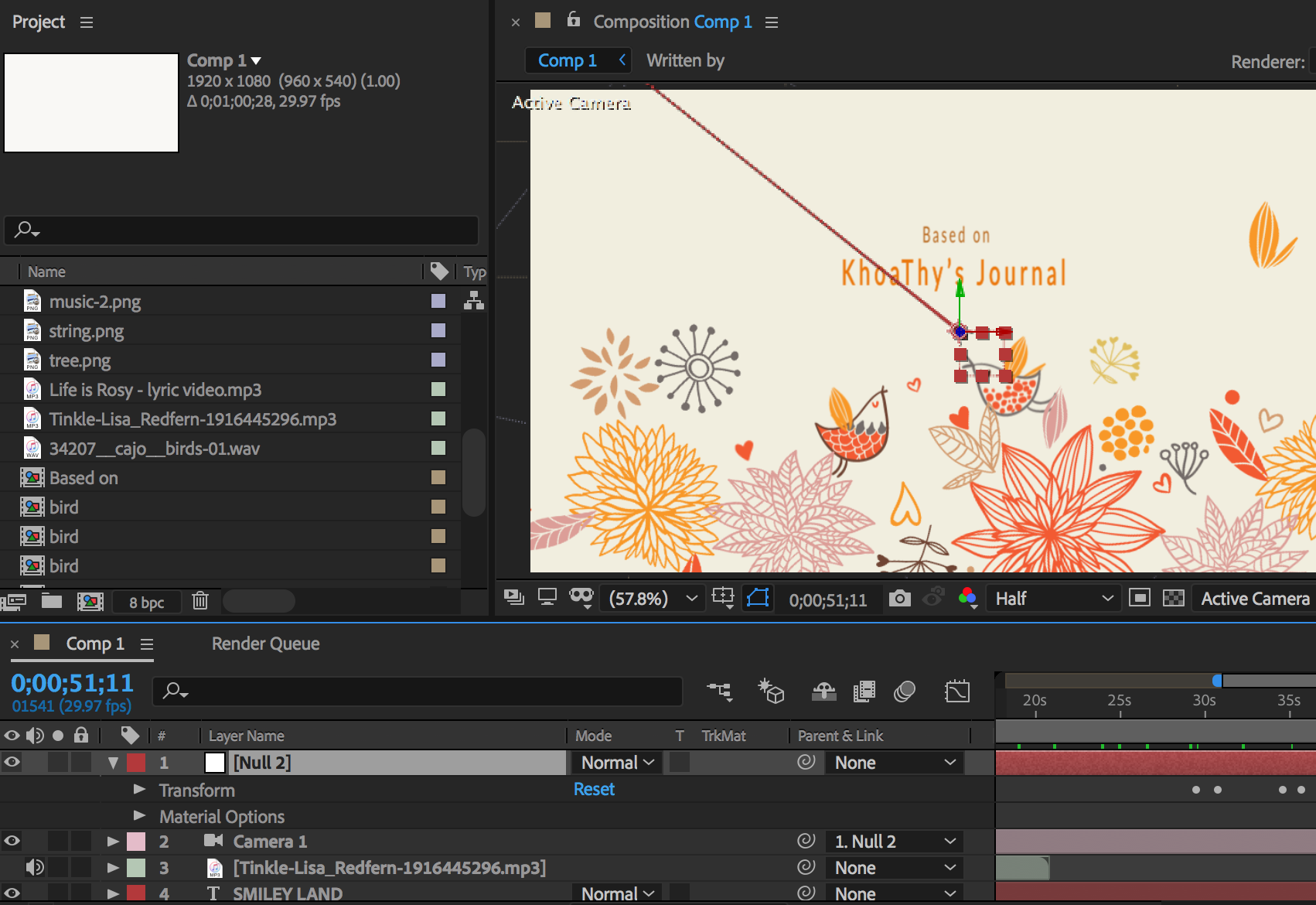Toggle Mask and Shape Path visibility
Screen dimensions: 1316x905
click(758, 598)
